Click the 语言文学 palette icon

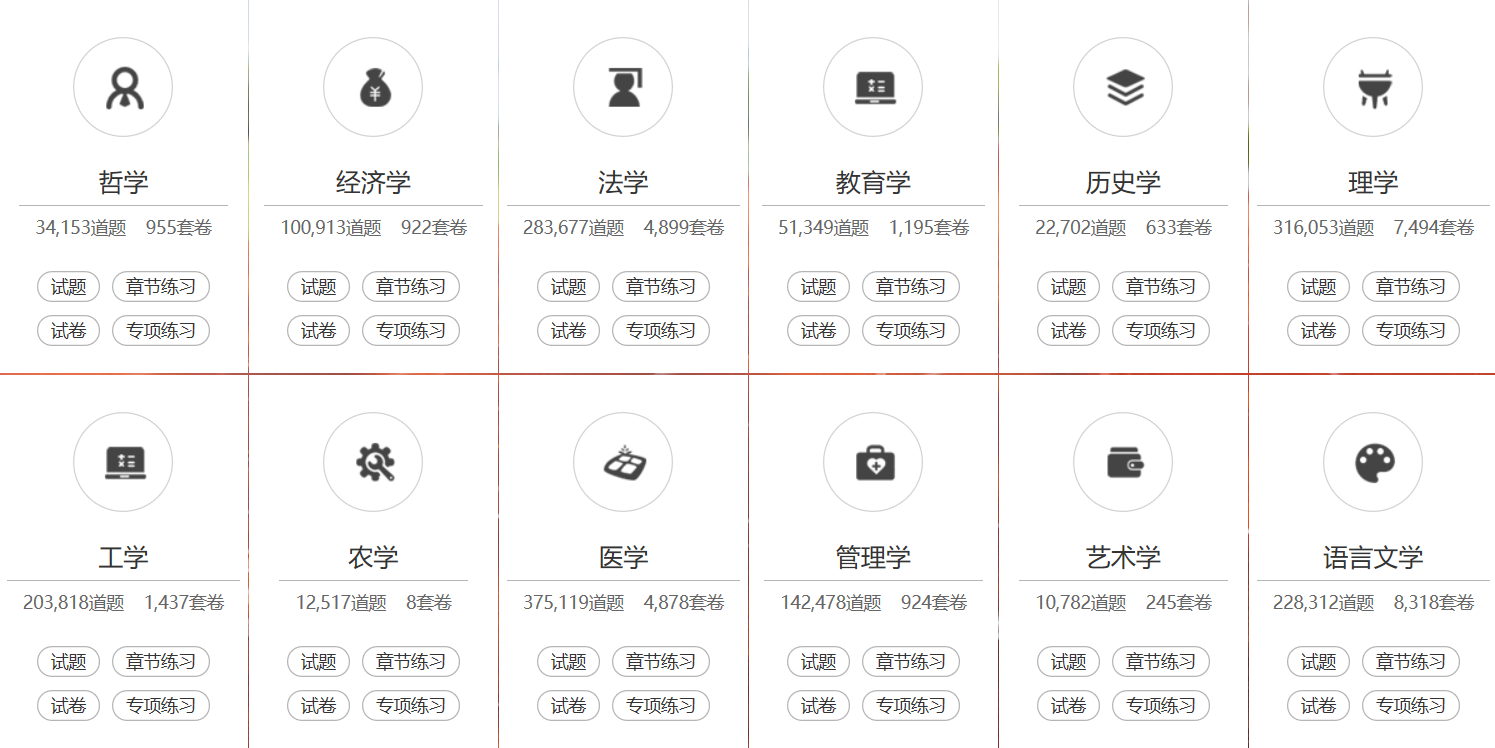tap(1373, 463)
